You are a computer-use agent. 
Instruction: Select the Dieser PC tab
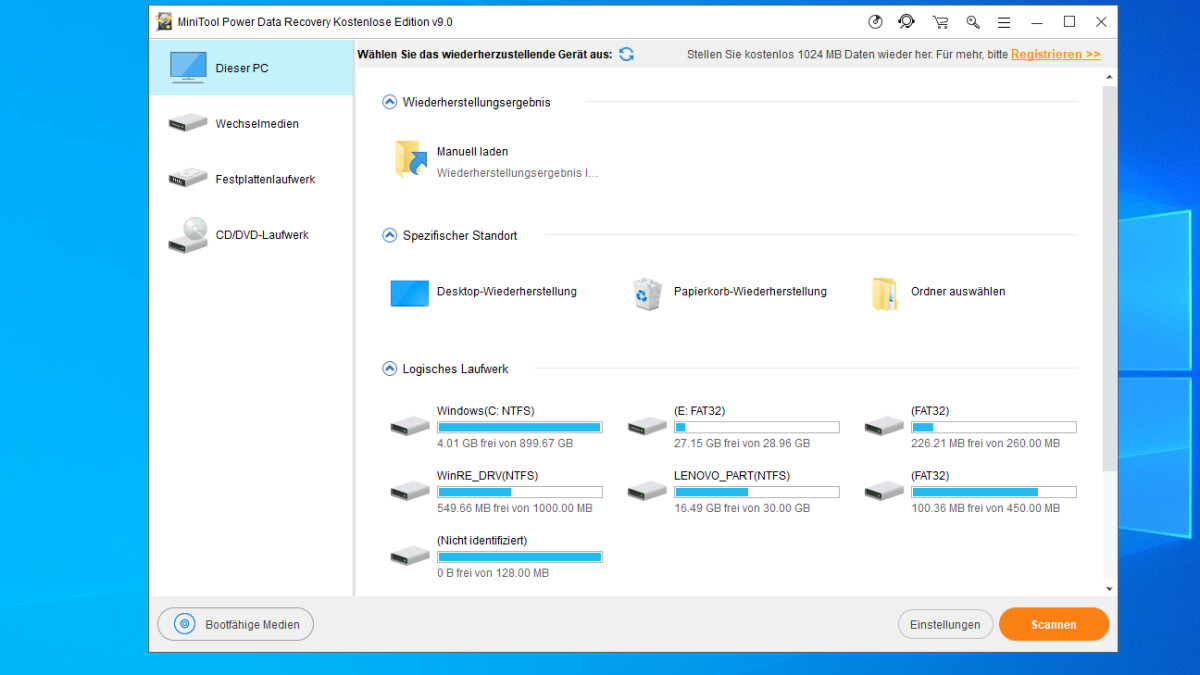pyautogui.click(x=251, y=68)
